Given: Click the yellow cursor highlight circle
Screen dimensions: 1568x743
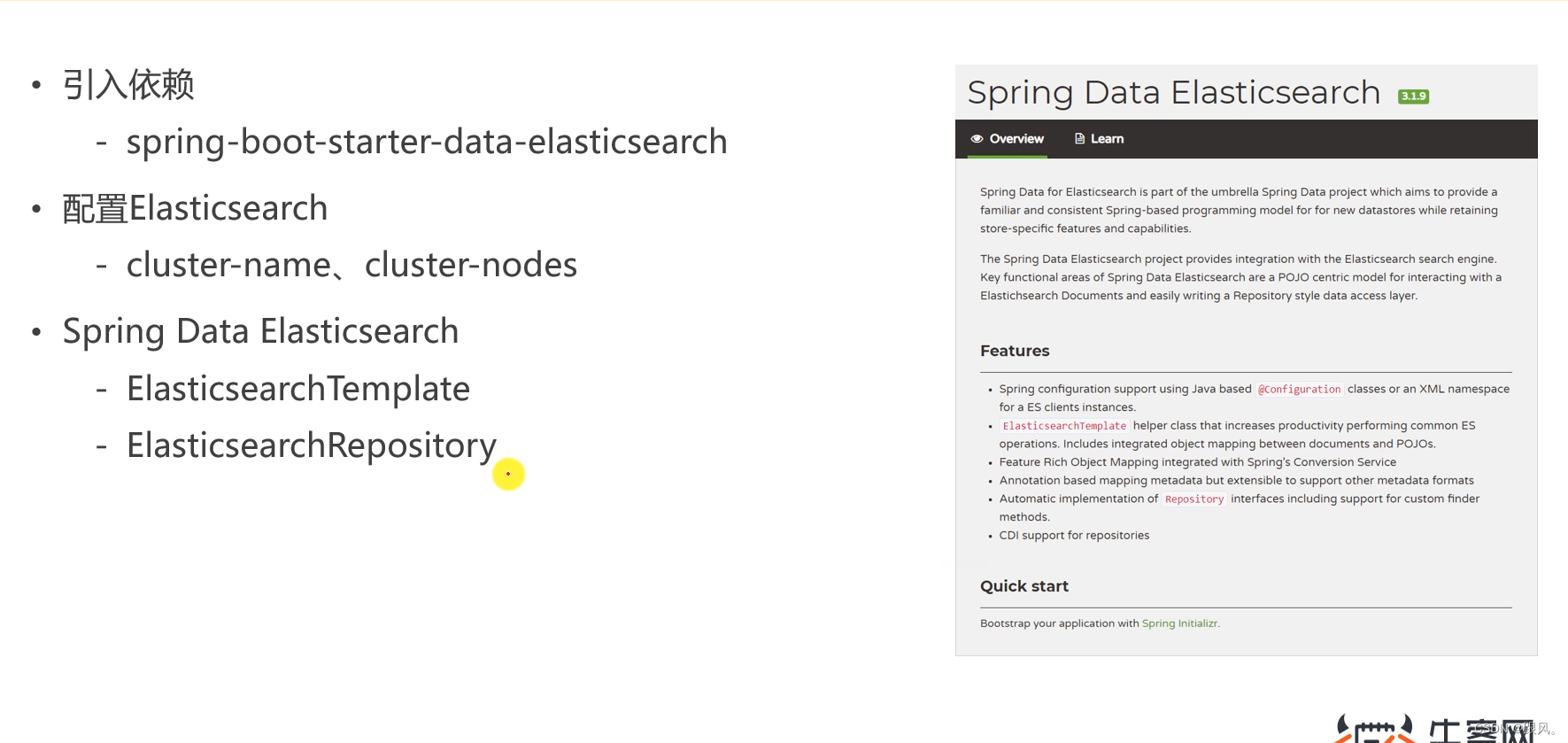Looking at the screenshot, I should [509, 474].
